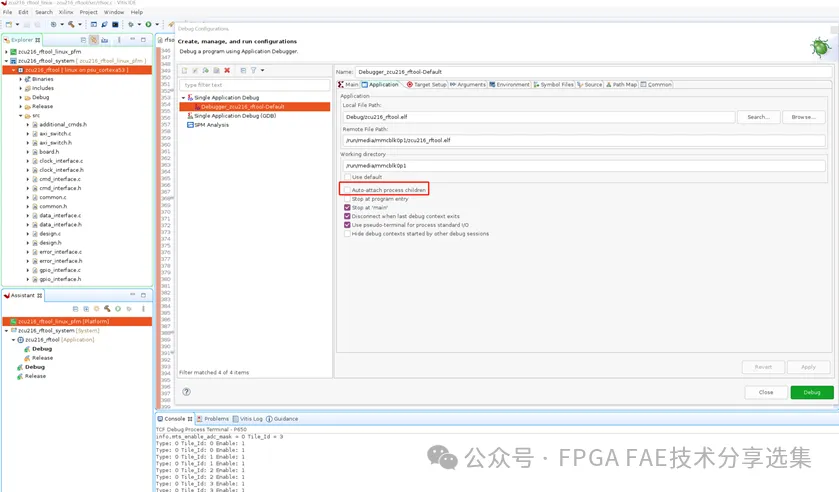Select Single Application Debug (GDB) in the tree

click(231, 116)
